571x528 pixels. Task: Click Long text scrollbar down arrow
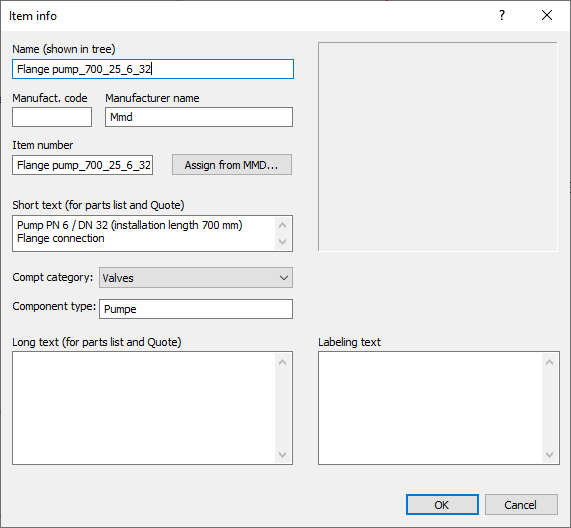283,454
